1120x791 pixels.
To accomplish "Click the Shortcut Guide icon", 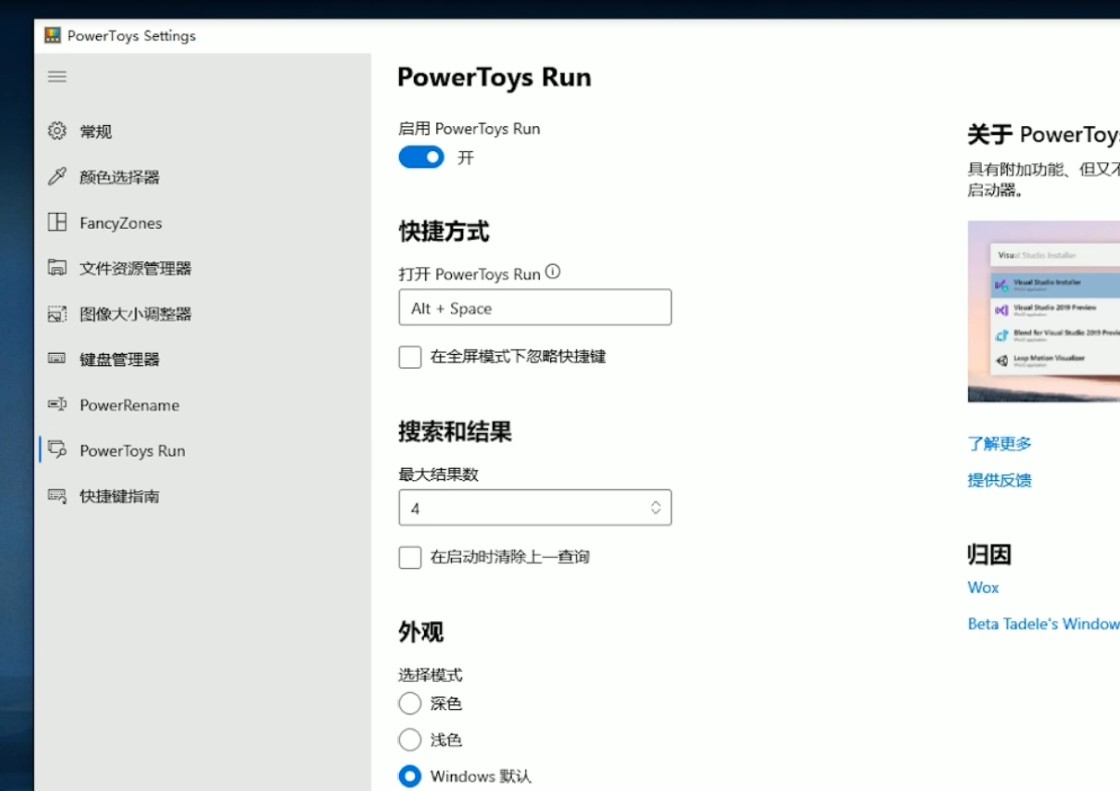I will [x=57, y=495].
